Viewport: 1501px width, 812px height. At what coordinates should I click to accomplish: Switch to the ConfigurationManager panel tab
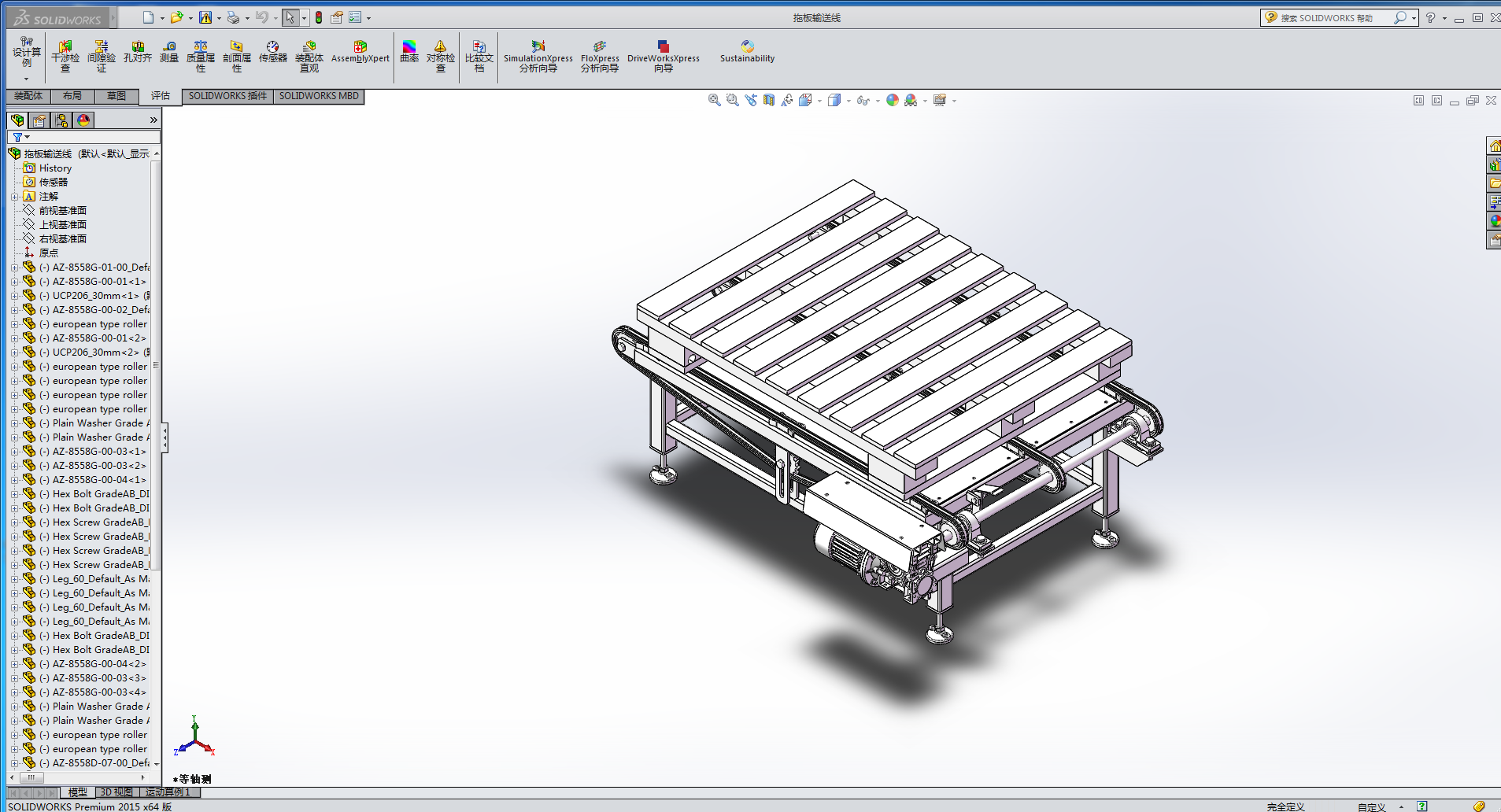[x=61, y=120]
